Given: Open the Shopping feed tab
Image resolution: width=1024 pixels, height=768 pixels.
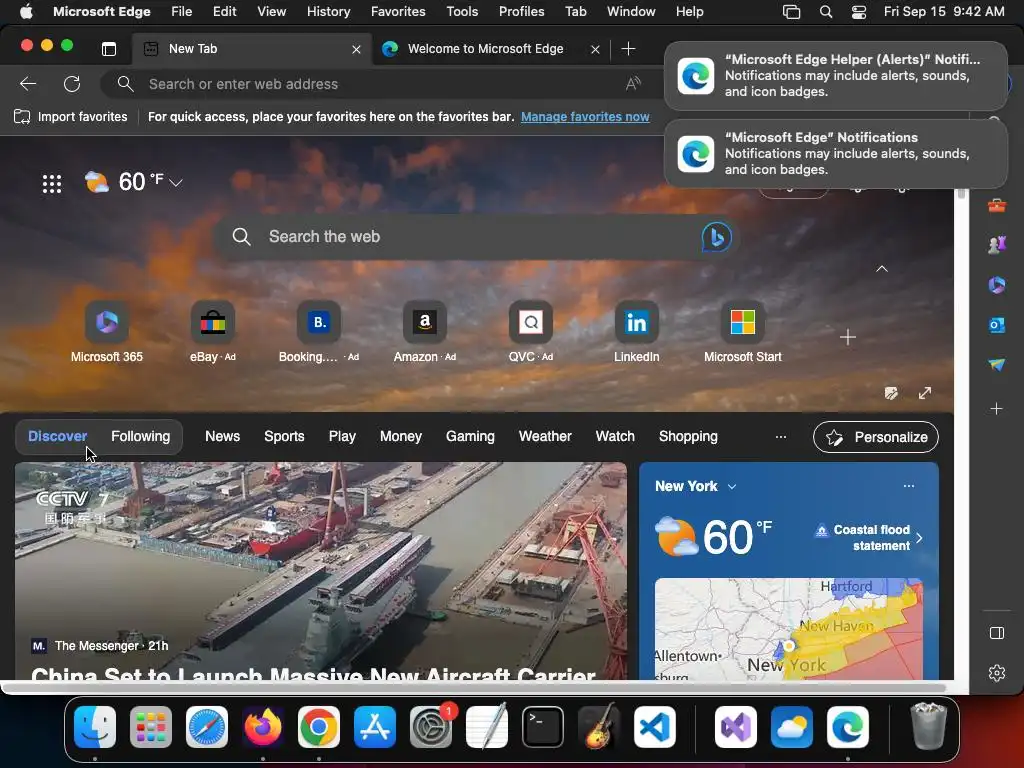Looking at the screenshot, I should (x=688, y=436).
